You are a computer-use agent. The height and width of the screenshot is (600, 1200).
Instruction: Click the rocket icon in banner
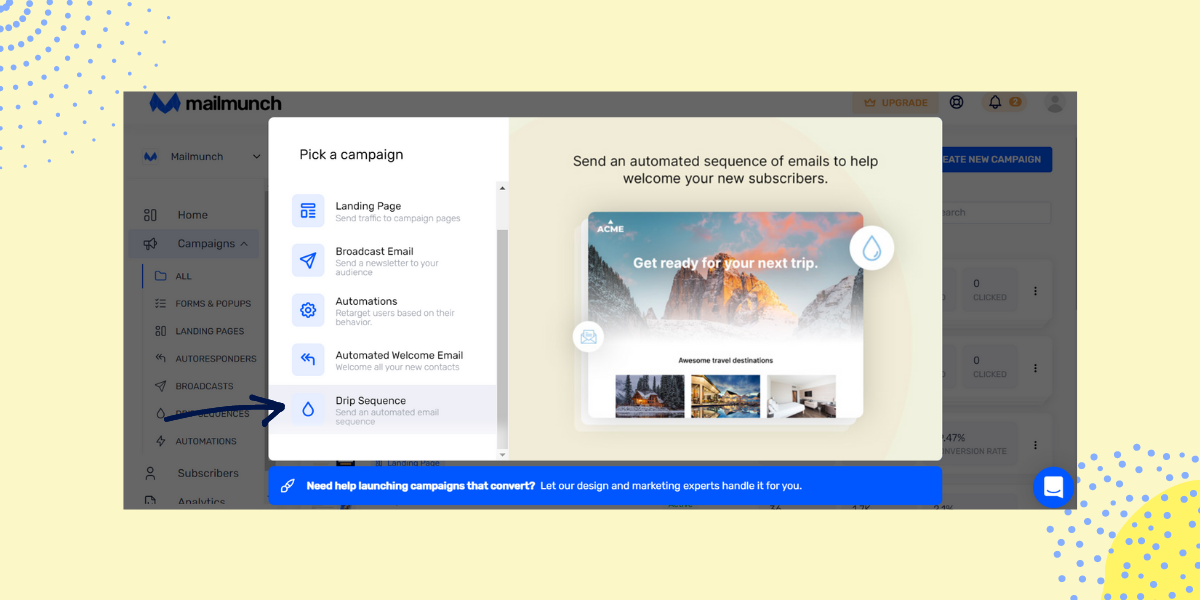tap(287, 486)
